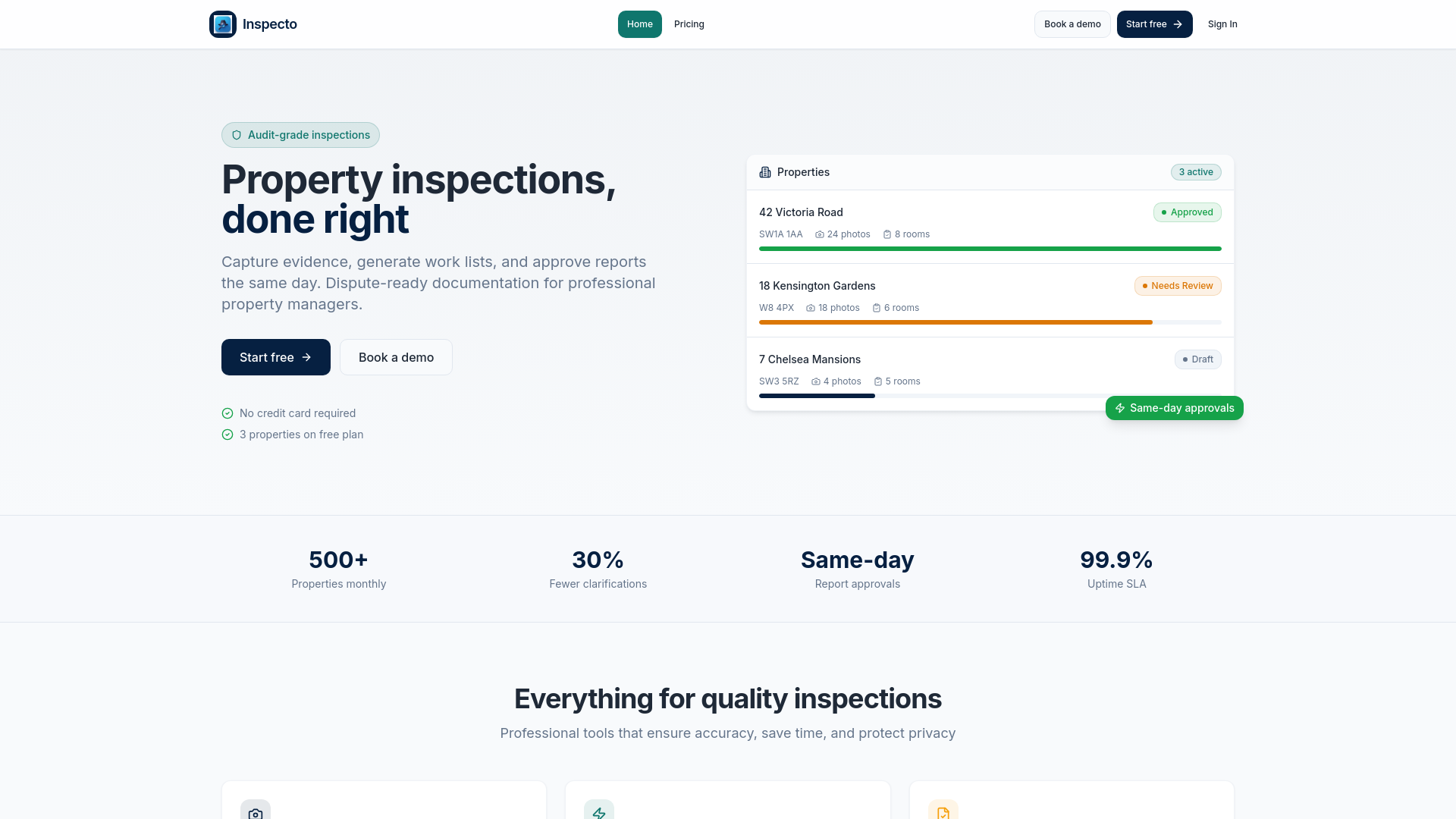The width and height of the screenshot is (1456, 819).
Task: Click the No credit card required text
Action: tap(297, 413)
